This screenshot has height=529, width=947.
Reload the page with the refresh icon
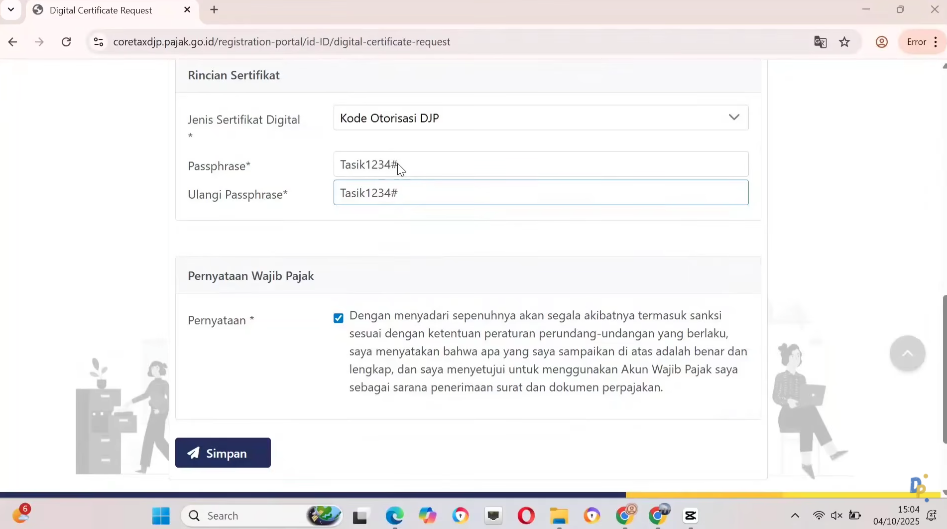click(x=66, y=42)
